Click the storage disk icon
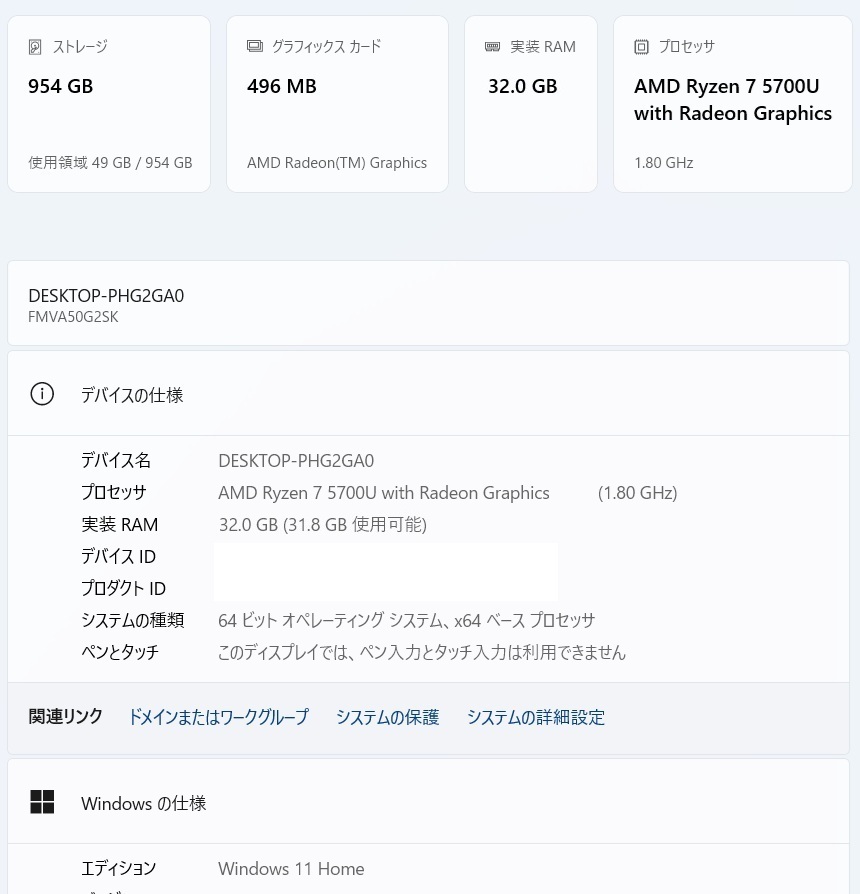The image size is (860, 894). [35, 47]
